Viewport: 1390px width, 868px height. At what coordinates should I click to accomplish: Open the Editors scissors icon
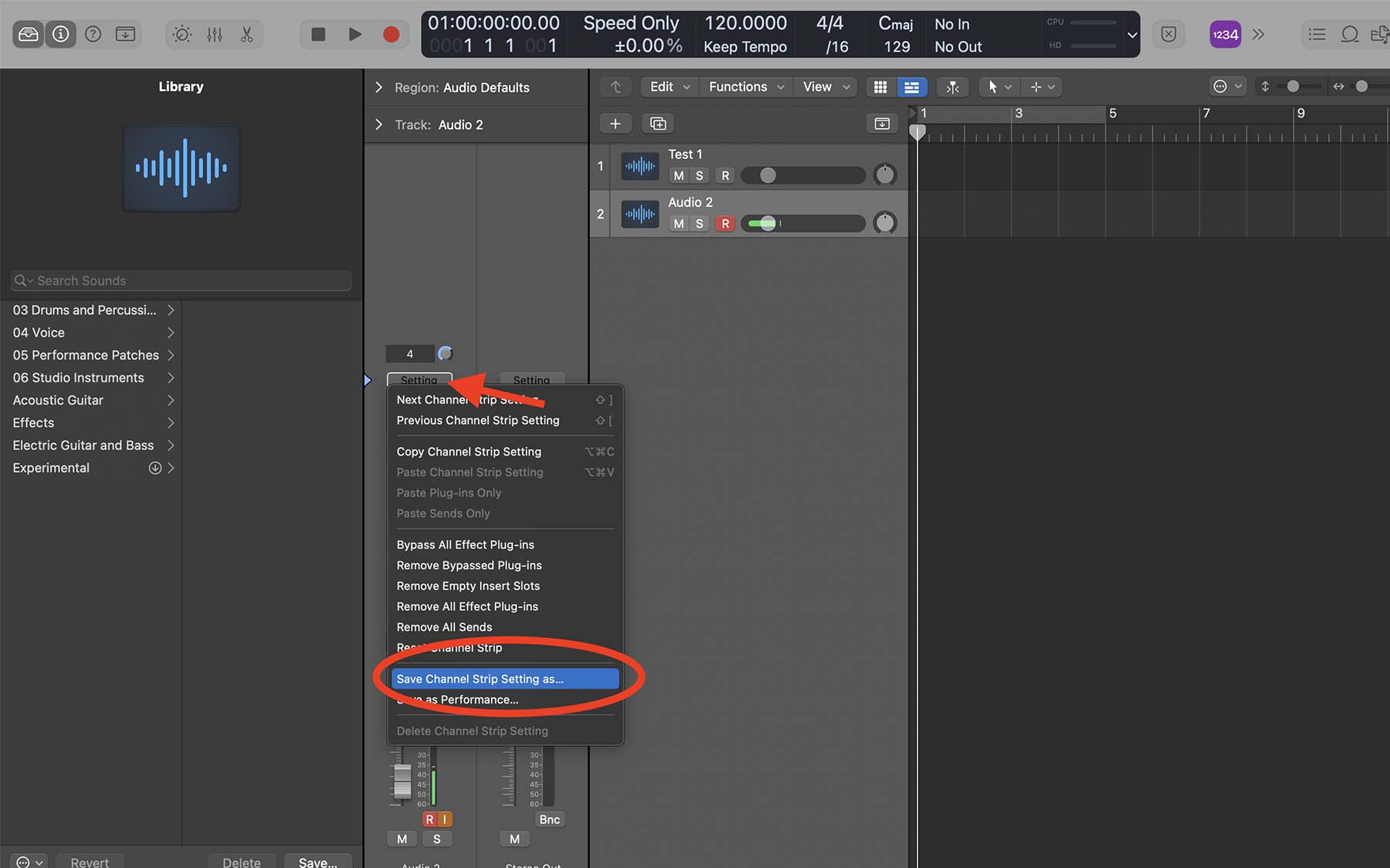coord(247,34)
